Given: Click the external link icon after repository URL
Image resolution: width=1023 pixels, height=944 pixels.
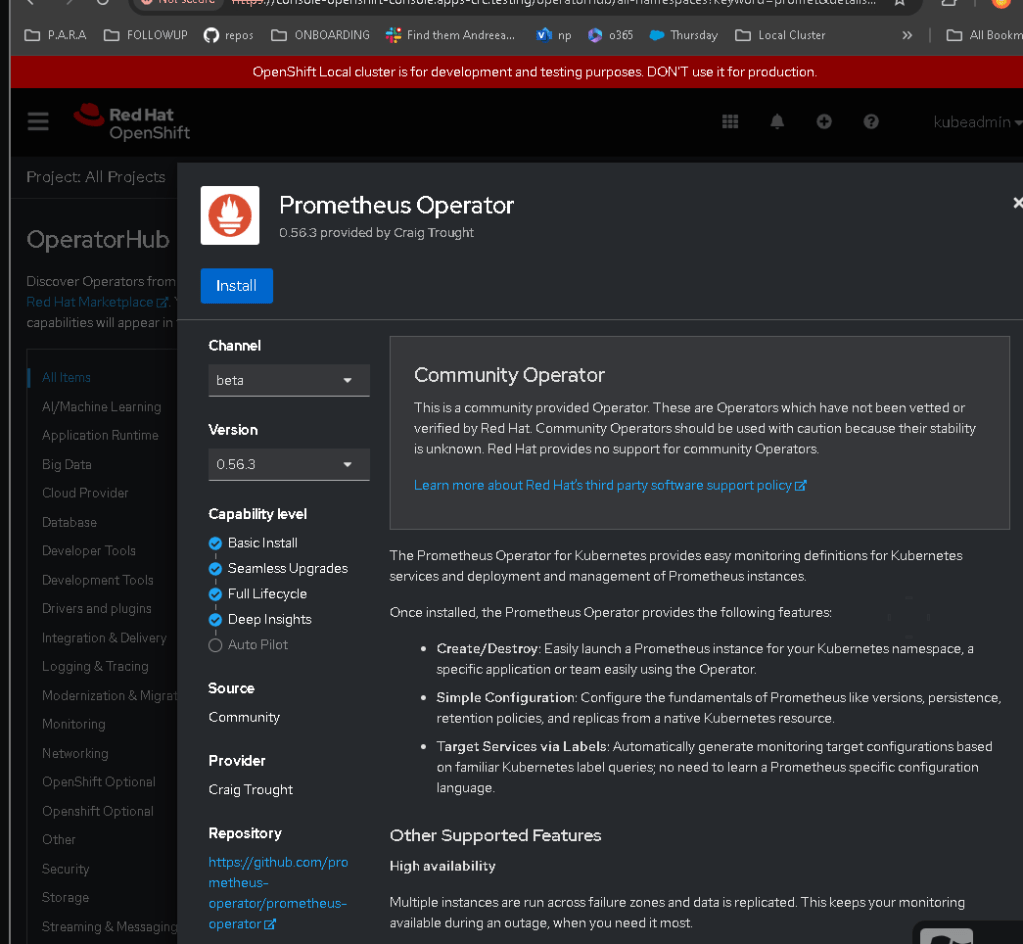Looking at the screenshot, I should (269, 924).
